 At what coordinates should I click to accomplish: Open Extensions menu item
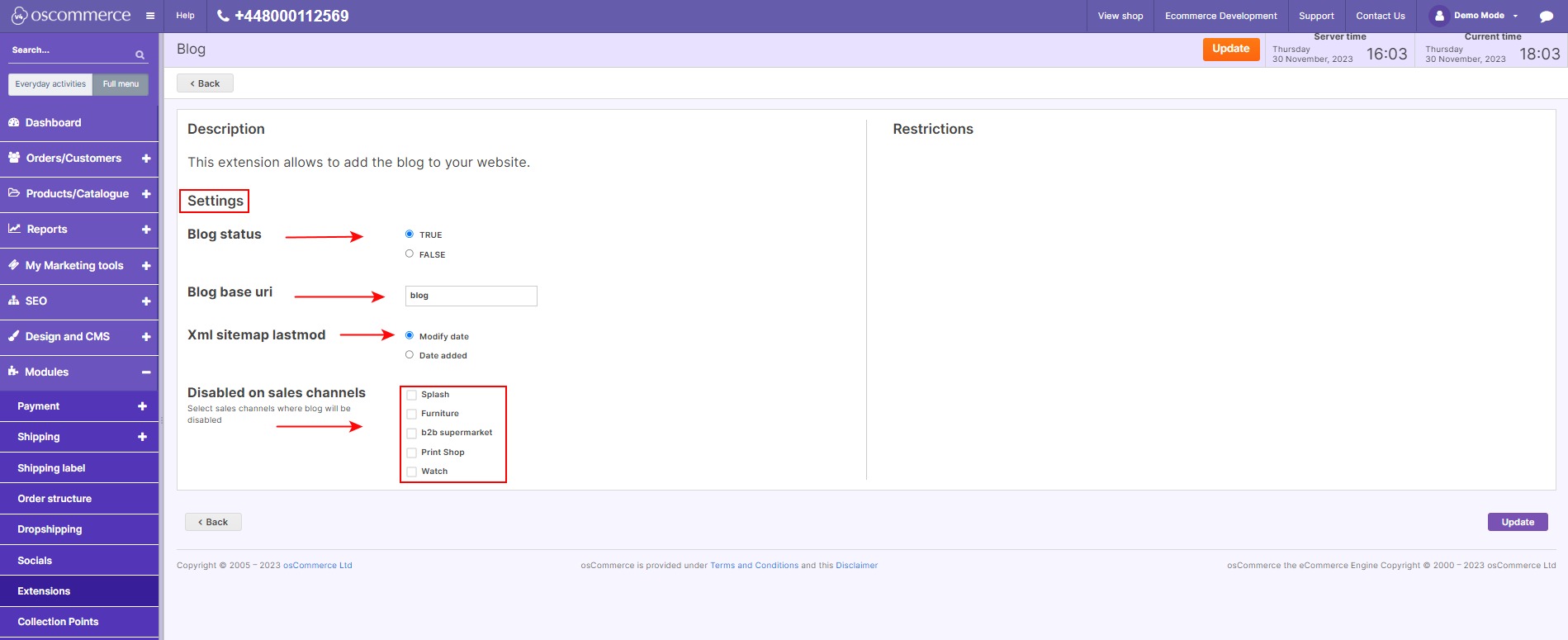pos(79,591)
